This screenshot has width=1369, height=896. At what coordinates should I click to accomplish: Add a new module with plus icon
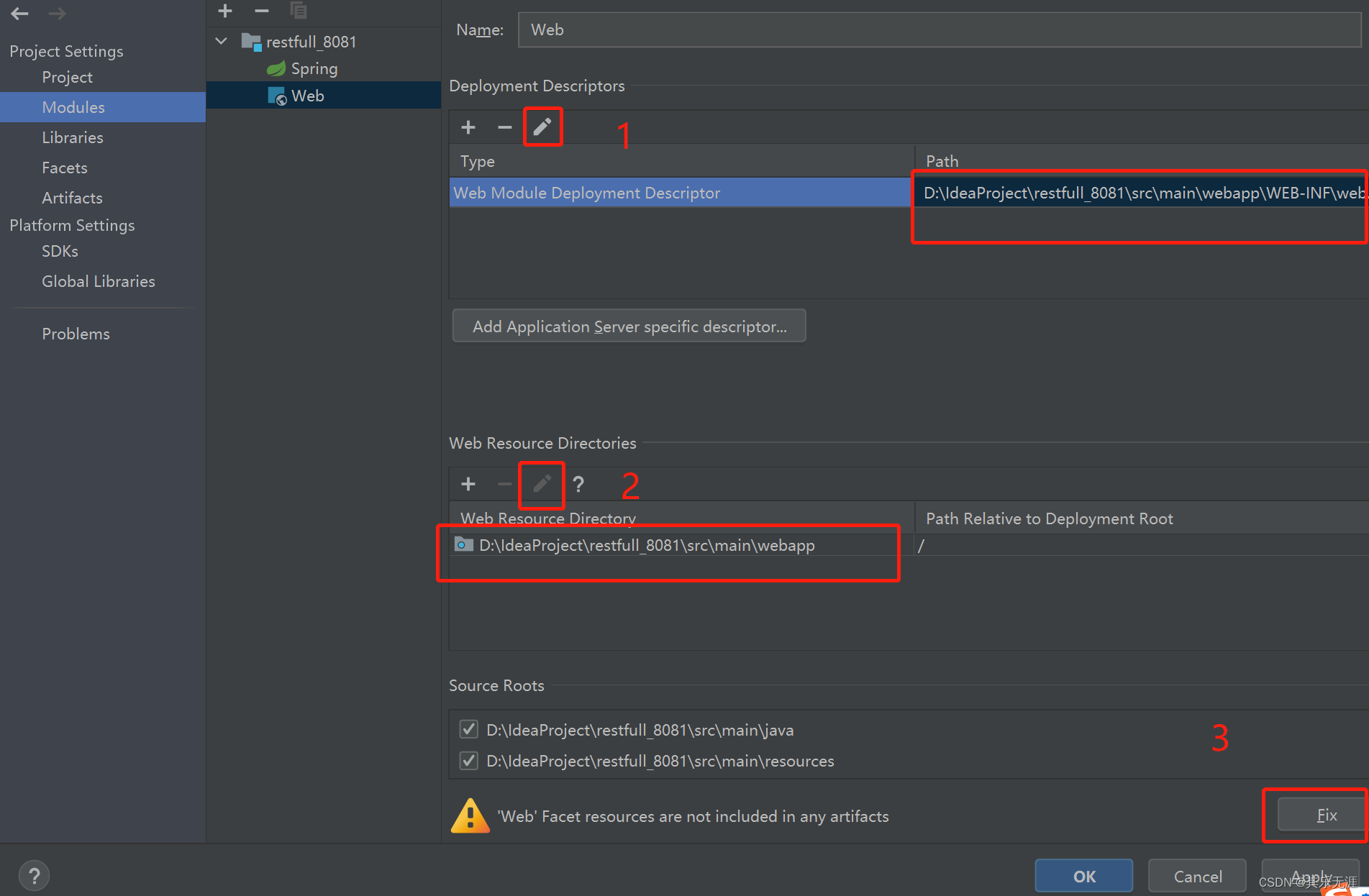pos(225,11)
